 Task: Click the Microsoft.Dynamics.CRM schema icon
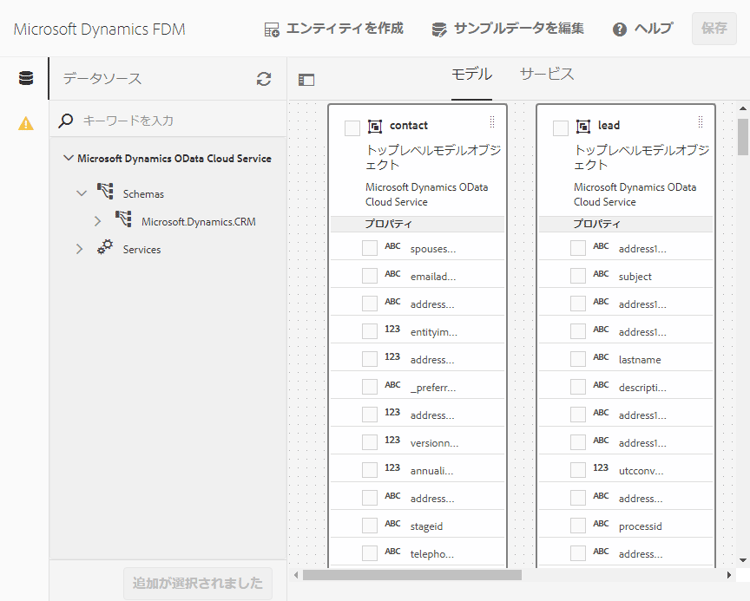[123, 219]
